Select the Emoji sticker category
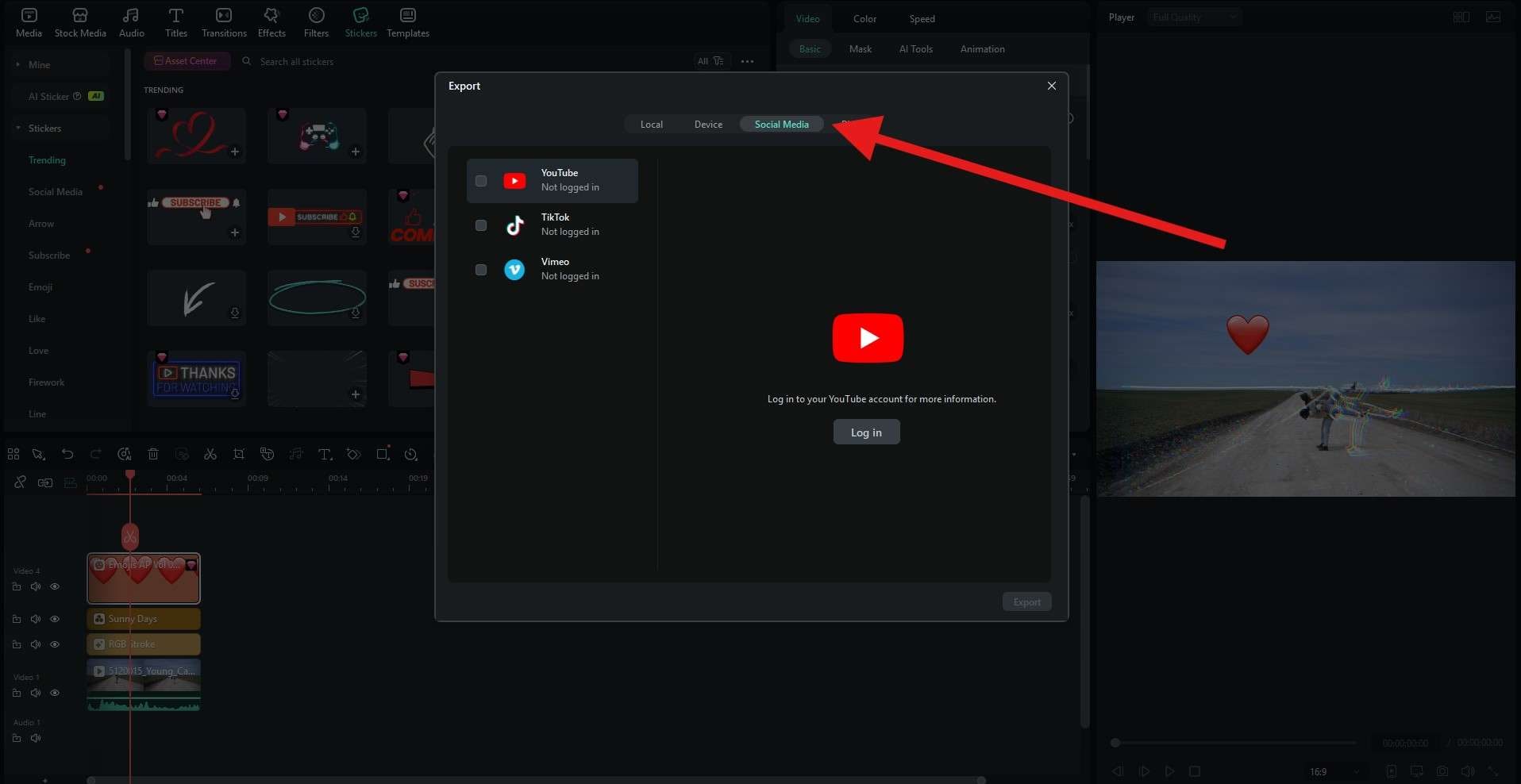 click(x=40, y=286)
